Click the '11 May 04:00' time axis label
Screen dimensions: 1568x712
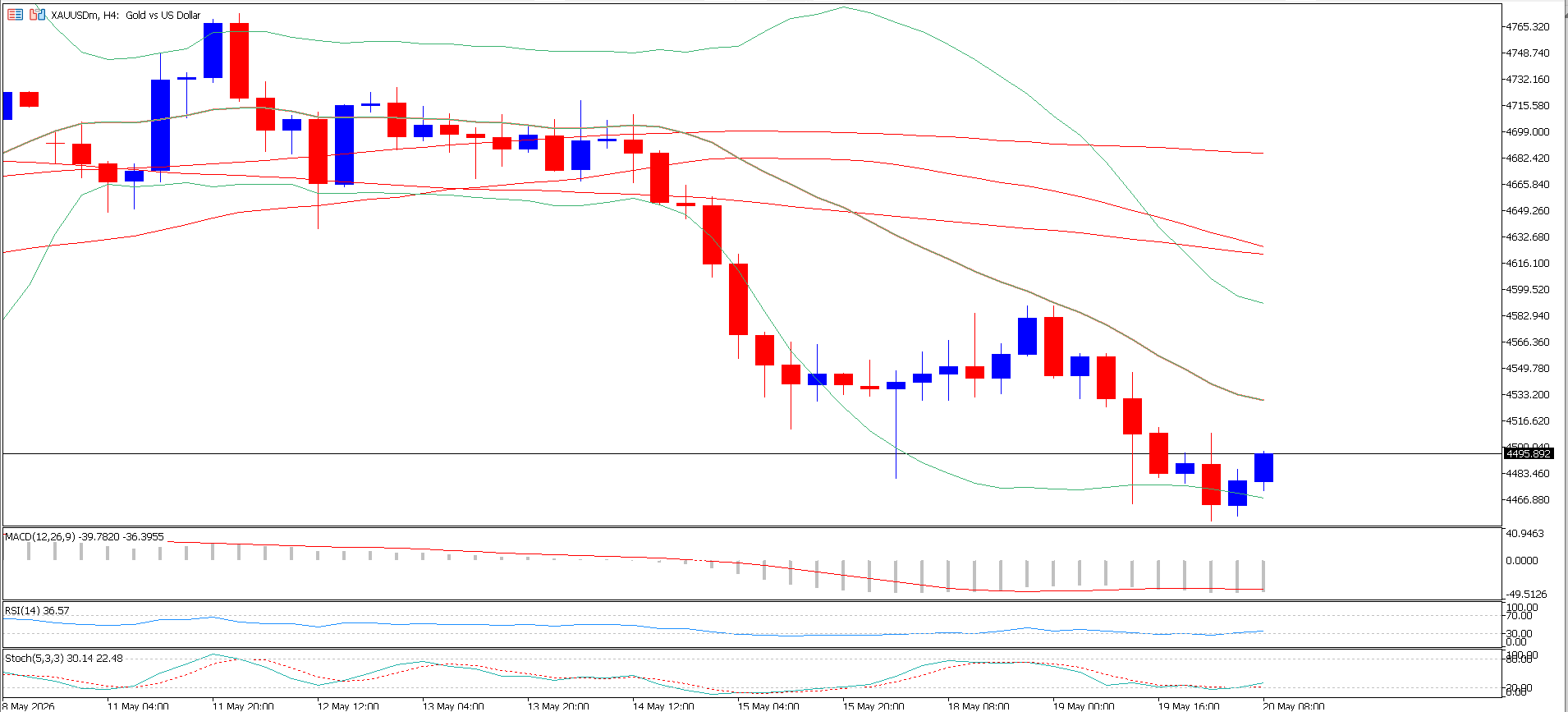pyautogui.click(x=138, y=706)
